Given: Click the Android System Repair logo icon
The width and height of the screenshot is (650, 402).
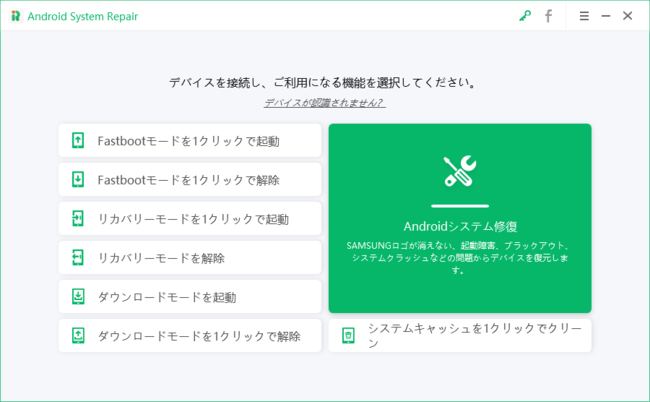Looking at the screenshot, I should 16,16.
